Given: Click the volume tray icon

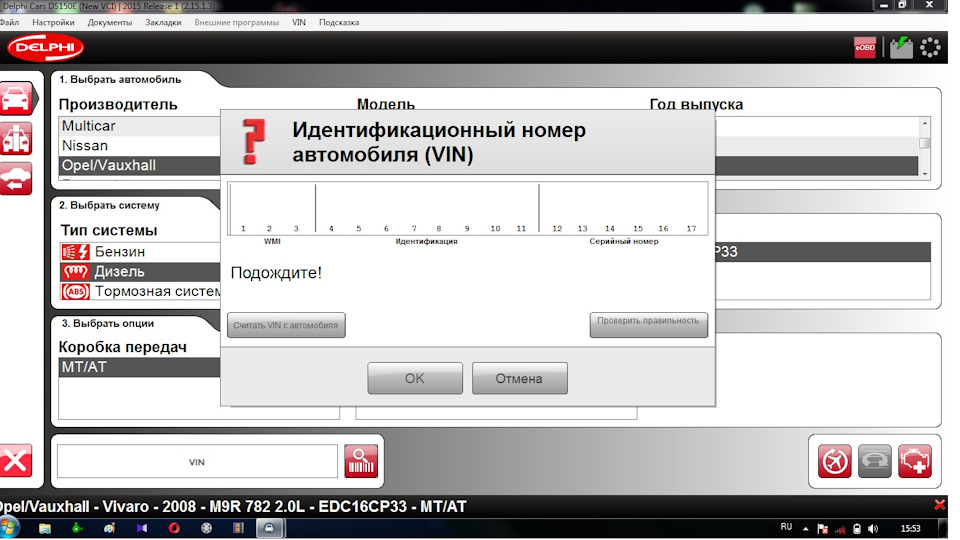Looking at the screenshot, I should [x=873, y=528].
